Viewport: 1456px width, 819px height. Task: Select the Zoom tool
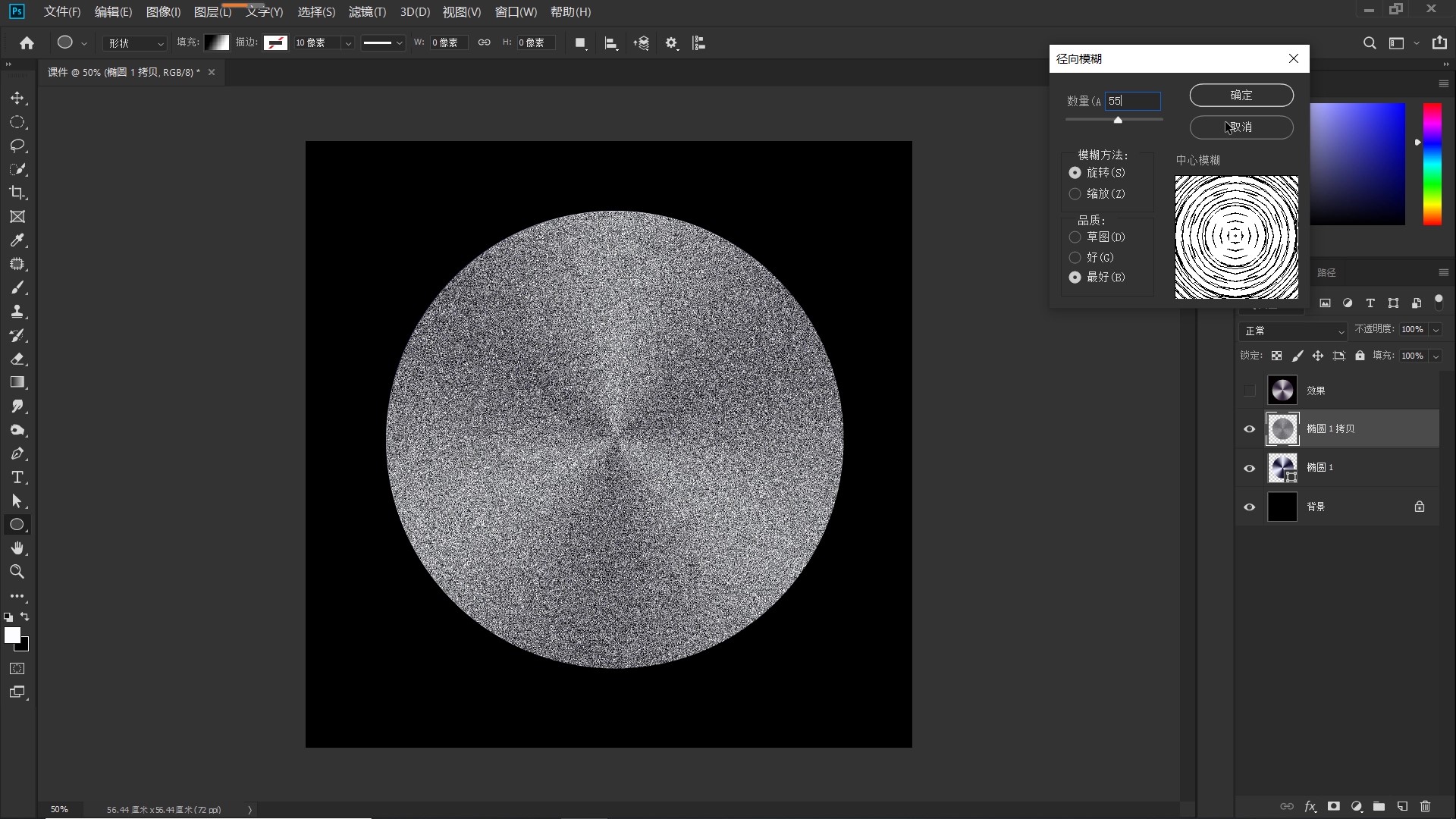click(17, 571)
